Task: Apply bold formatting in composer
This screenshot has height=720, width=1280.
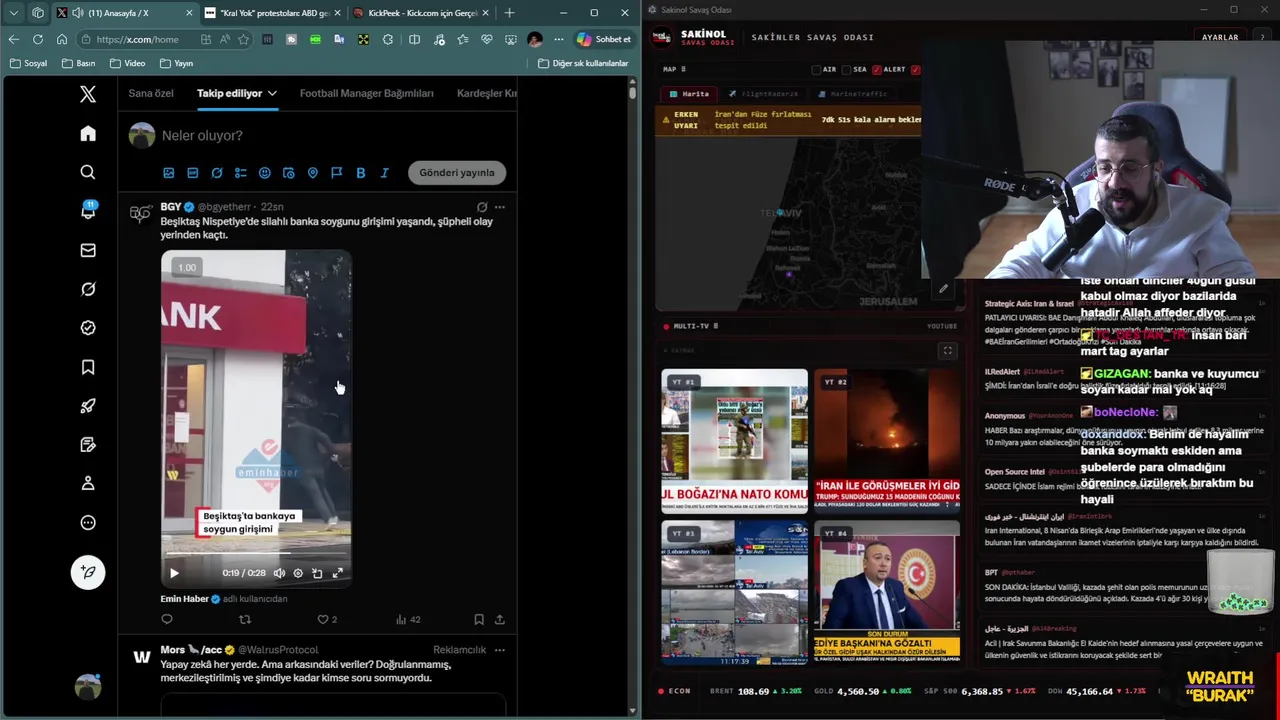Action: 361,173
